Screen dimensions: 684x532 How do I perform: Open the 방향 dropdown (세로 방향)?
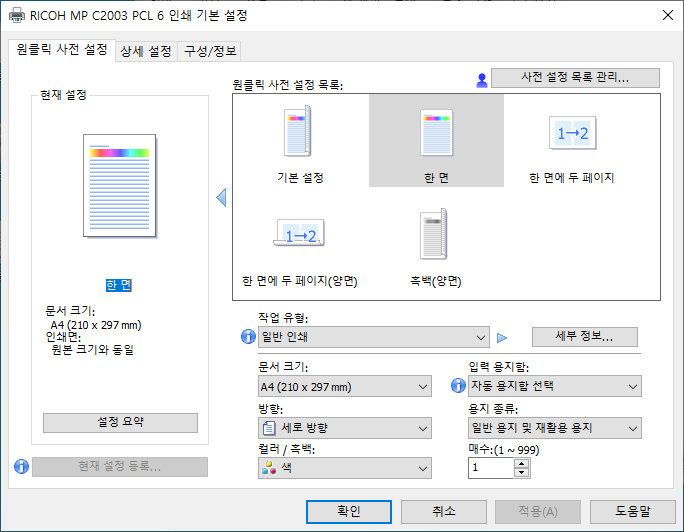click(x=345, y=428)
